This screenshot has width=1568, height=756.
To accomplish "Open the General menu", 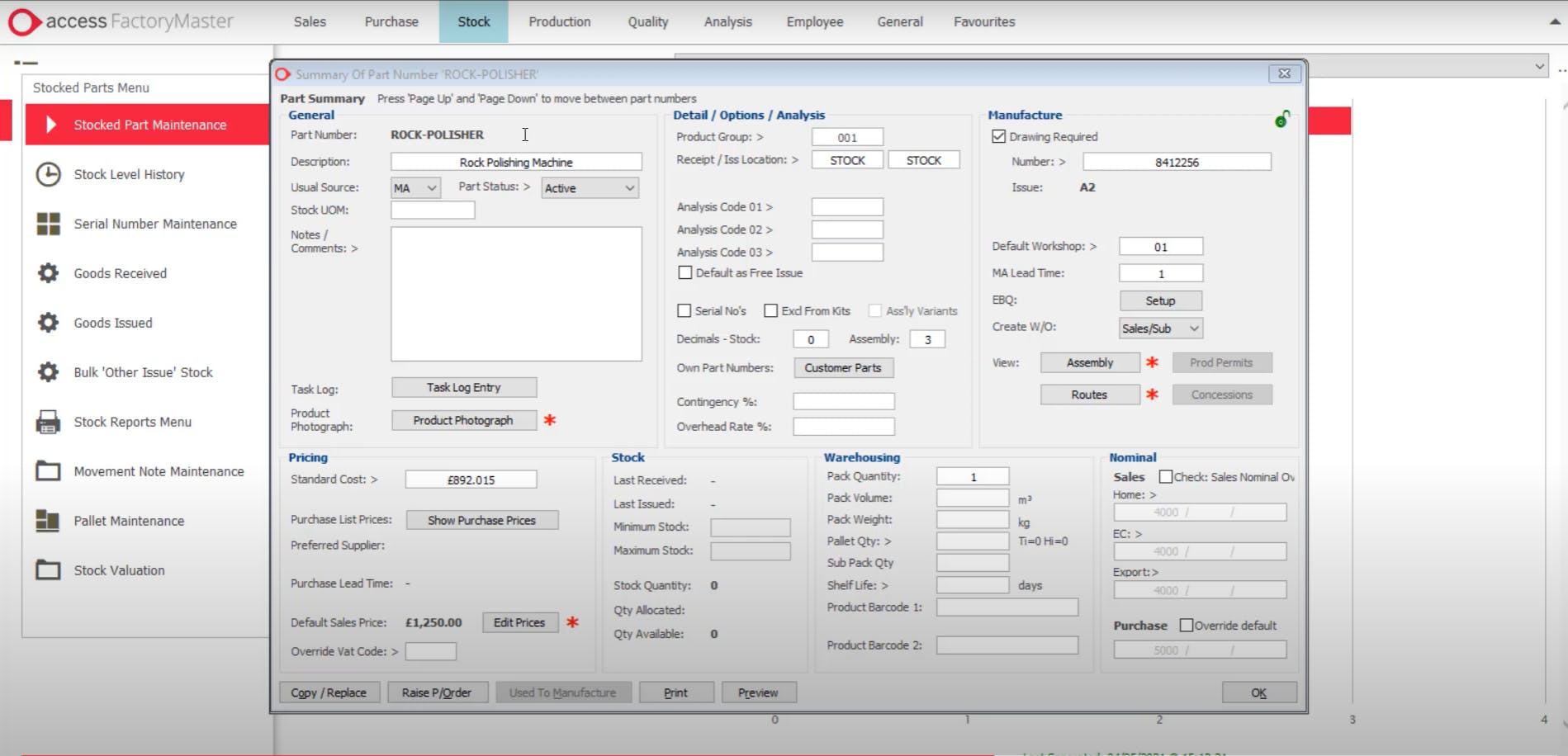I will click(900, 21).
